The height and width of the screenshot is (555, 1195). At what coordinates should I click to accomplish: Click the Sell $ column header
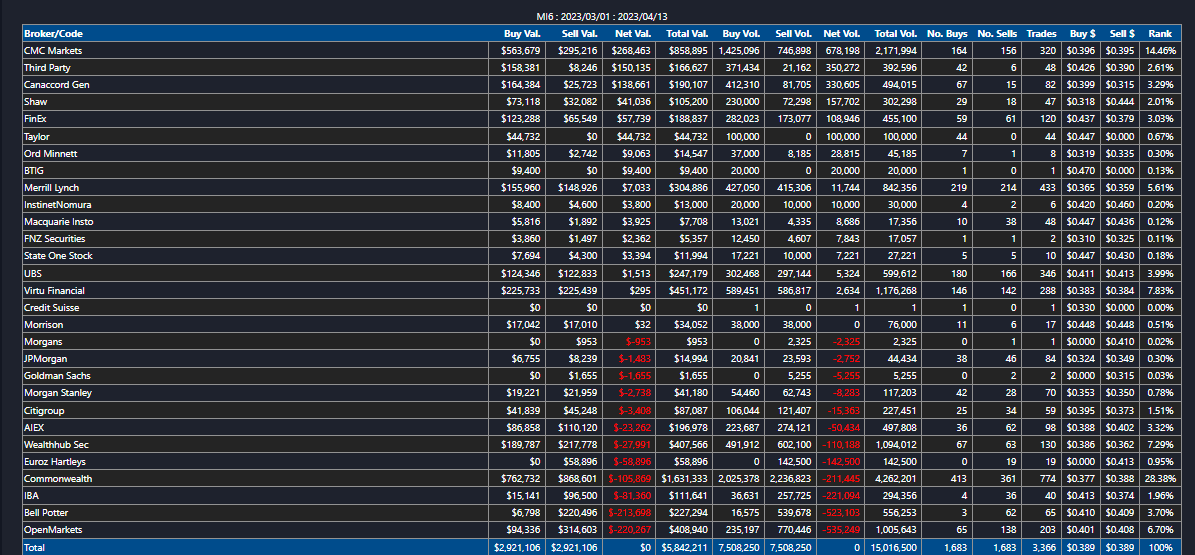[x=1122, y=34]
